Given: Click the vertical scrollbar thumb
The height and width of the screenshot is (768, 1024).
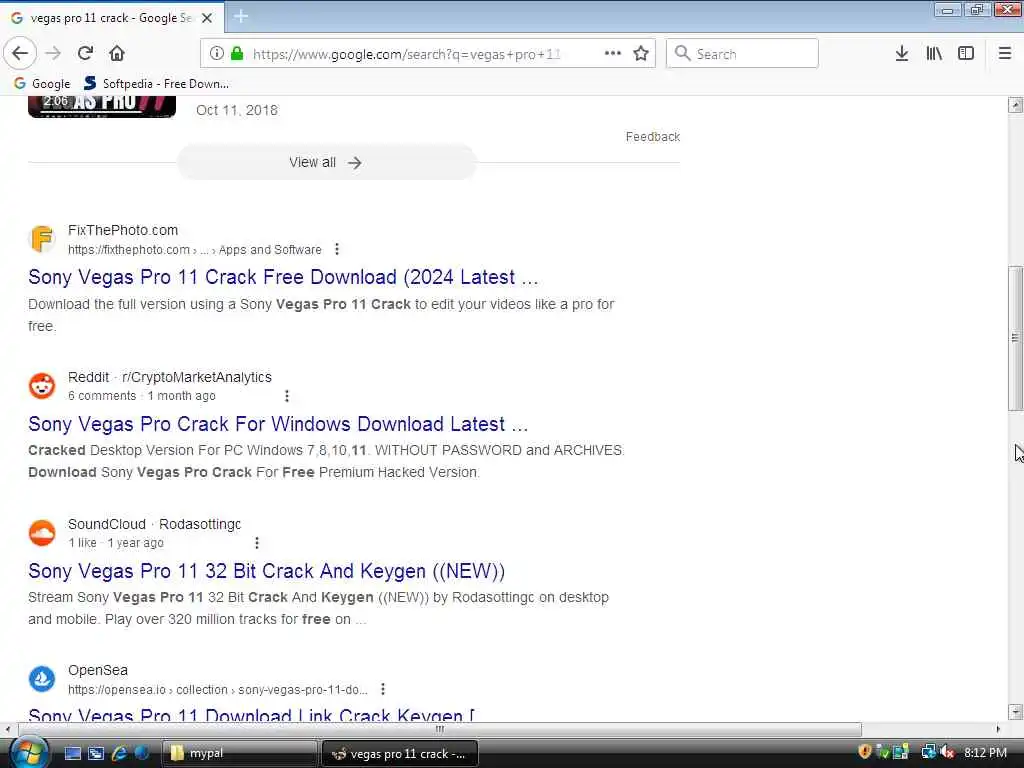Looking at the screenshot, I should 1015,338.
